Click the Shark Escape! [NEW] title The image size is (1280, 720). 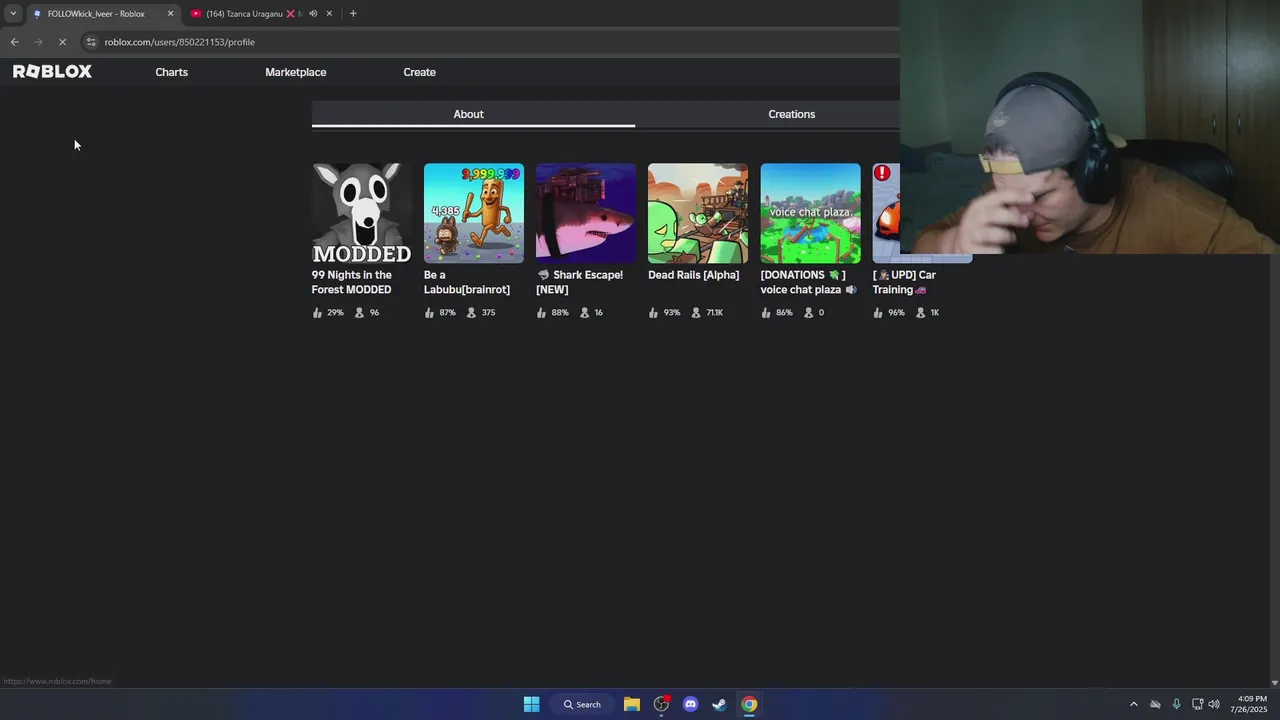(x=580, y=282)
